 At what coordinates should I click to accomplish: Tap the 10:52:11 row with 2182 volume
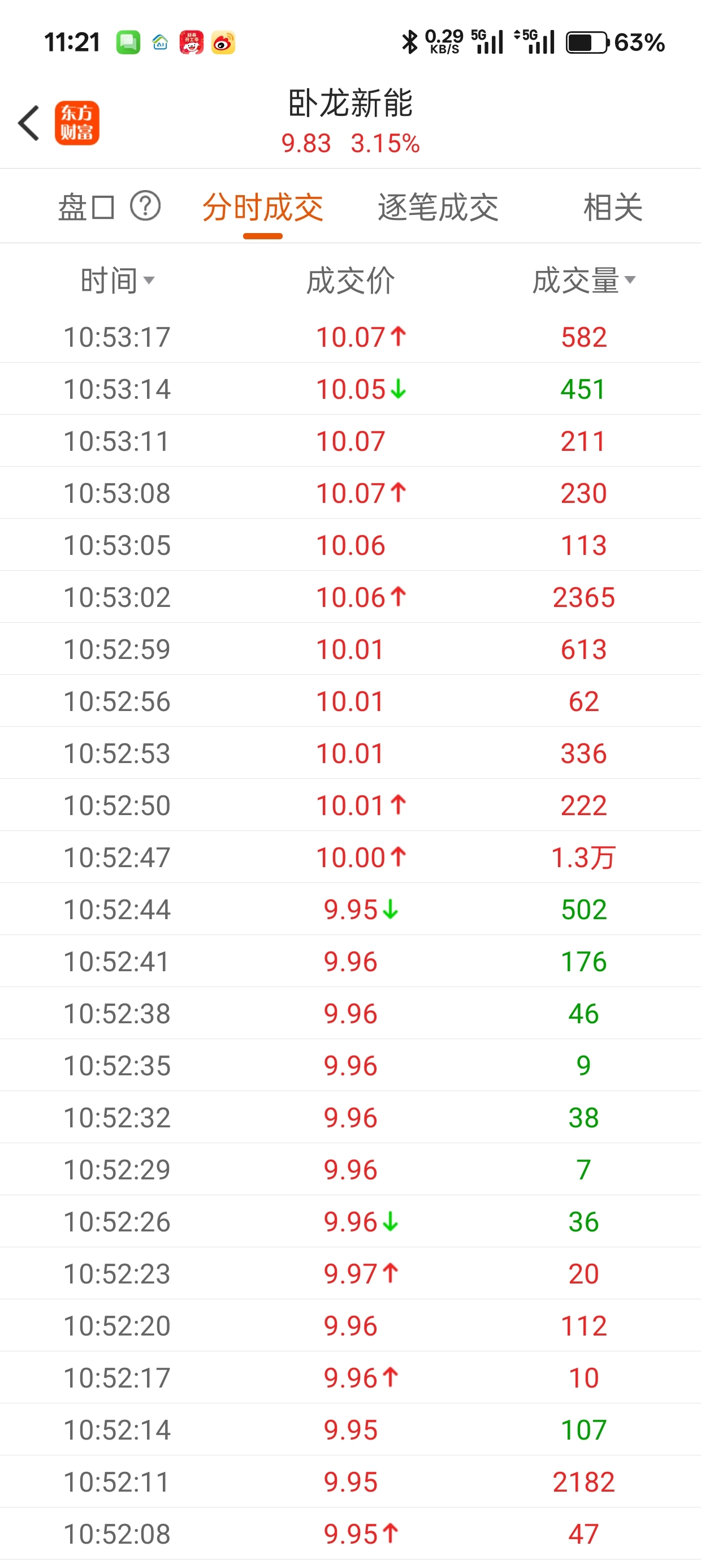pyautogui.click(x=350, y=1481)
